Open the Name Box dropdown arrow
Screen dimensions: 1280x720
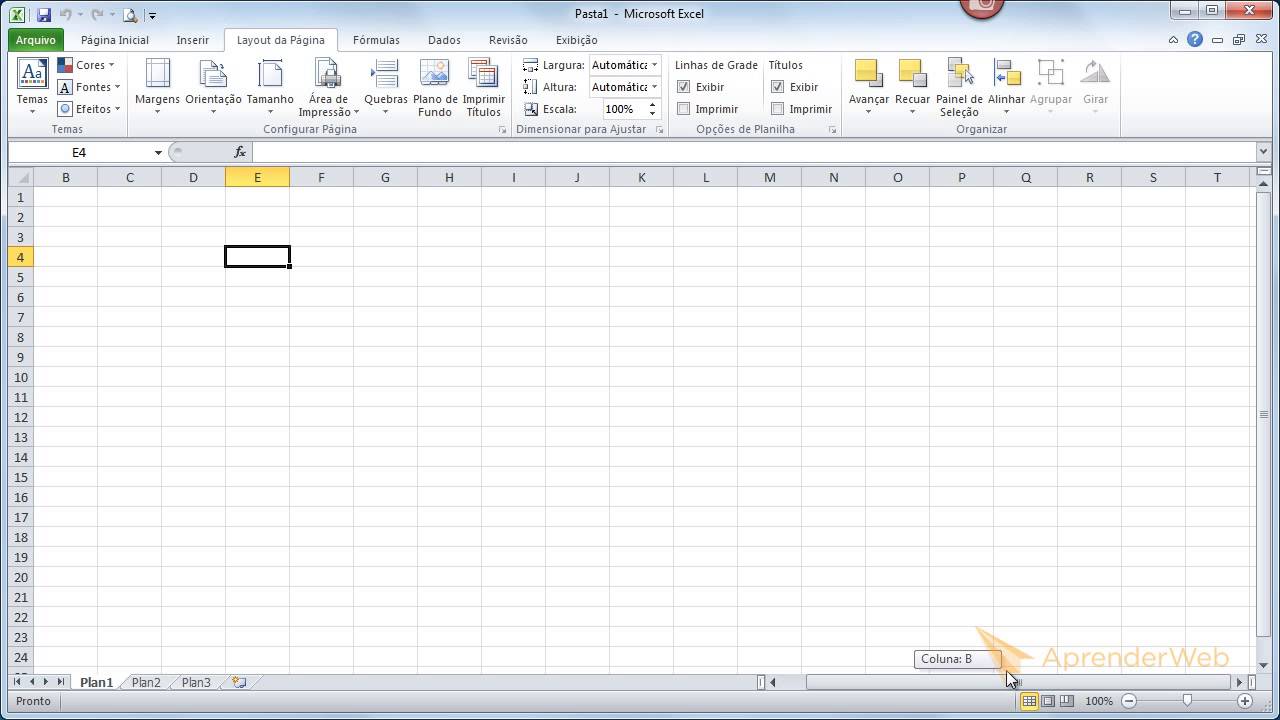(158, 153)
